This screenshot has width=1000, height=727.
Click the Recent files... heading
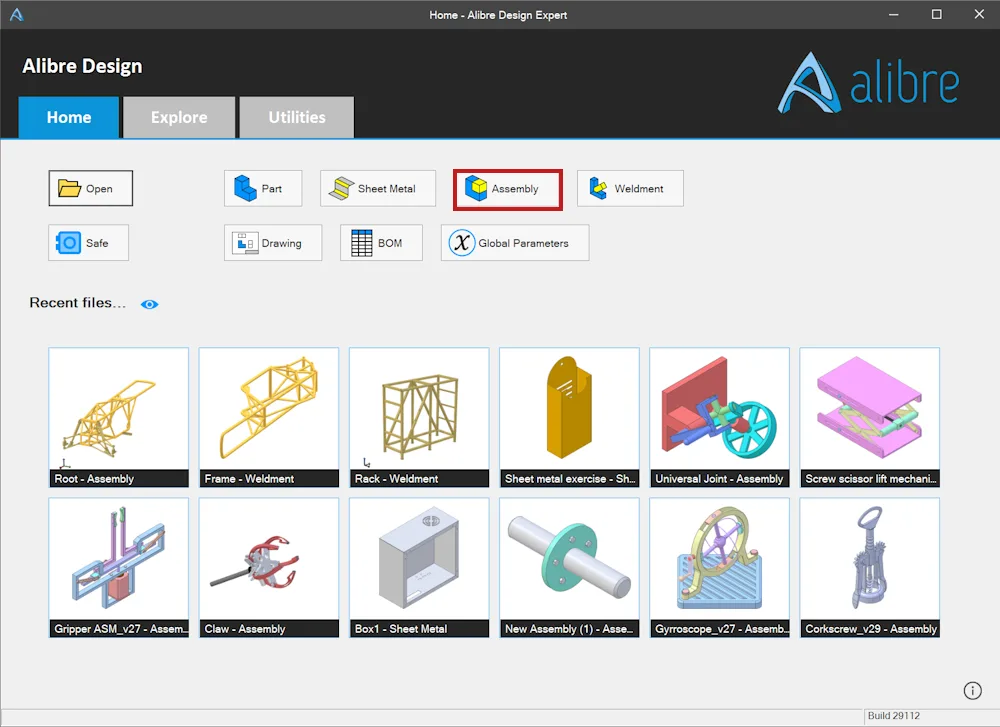click(x=77, y=303)
